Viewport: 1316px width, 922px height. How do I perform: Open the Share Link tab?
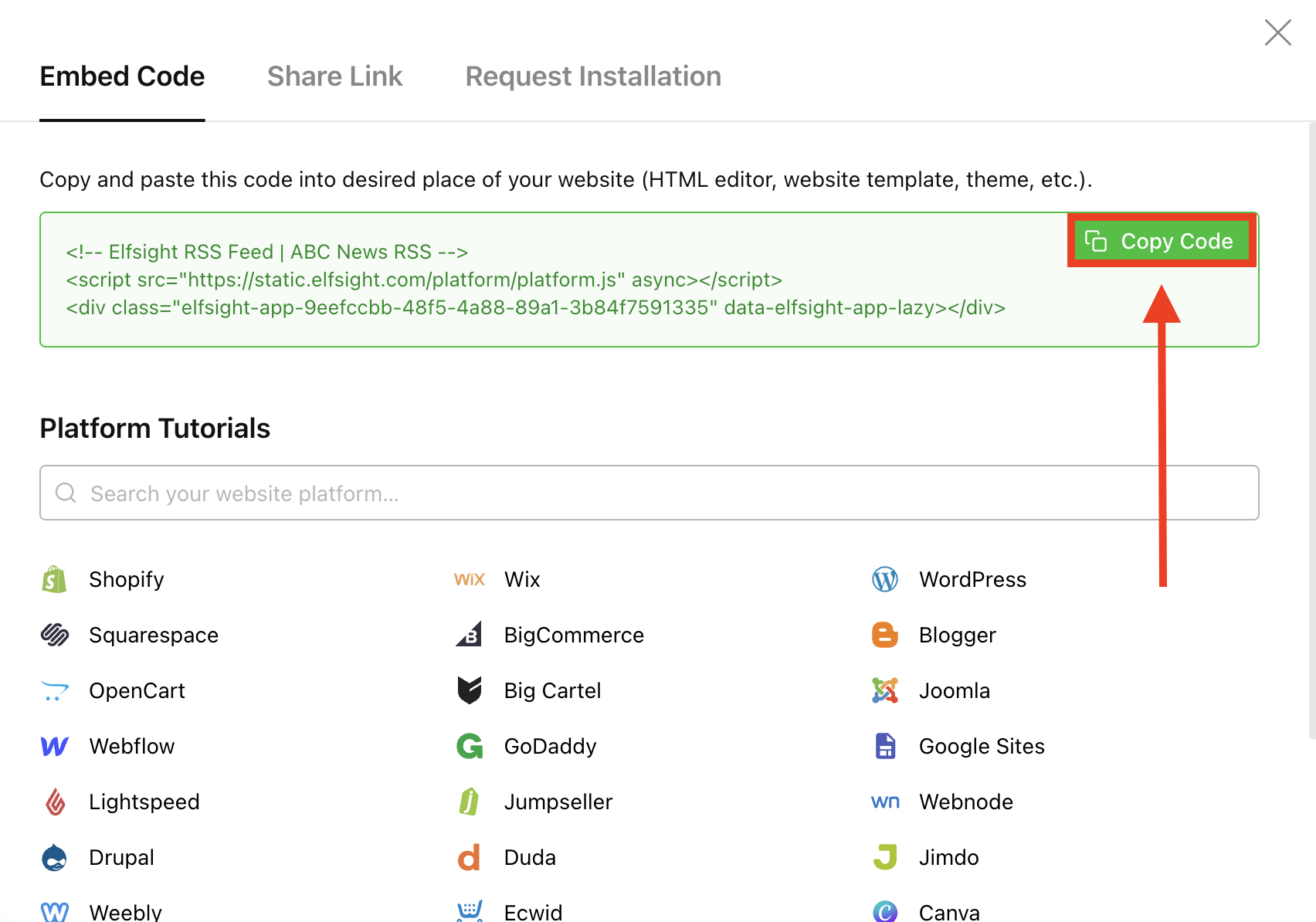click(334, 76)
